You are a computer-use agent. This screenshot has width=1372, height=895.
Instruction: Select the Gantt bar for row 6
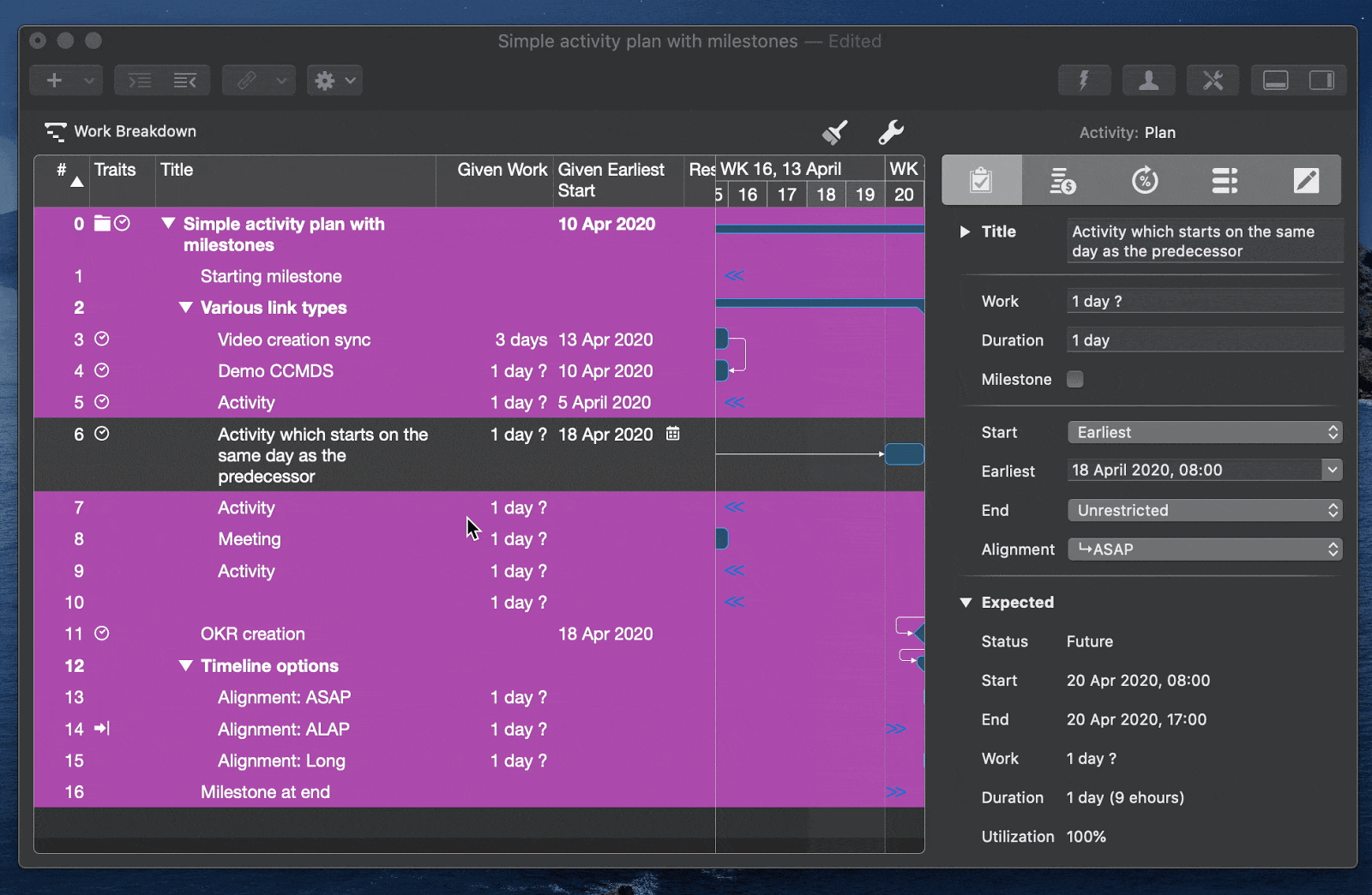pyautogui.click(x=904, y=454)
